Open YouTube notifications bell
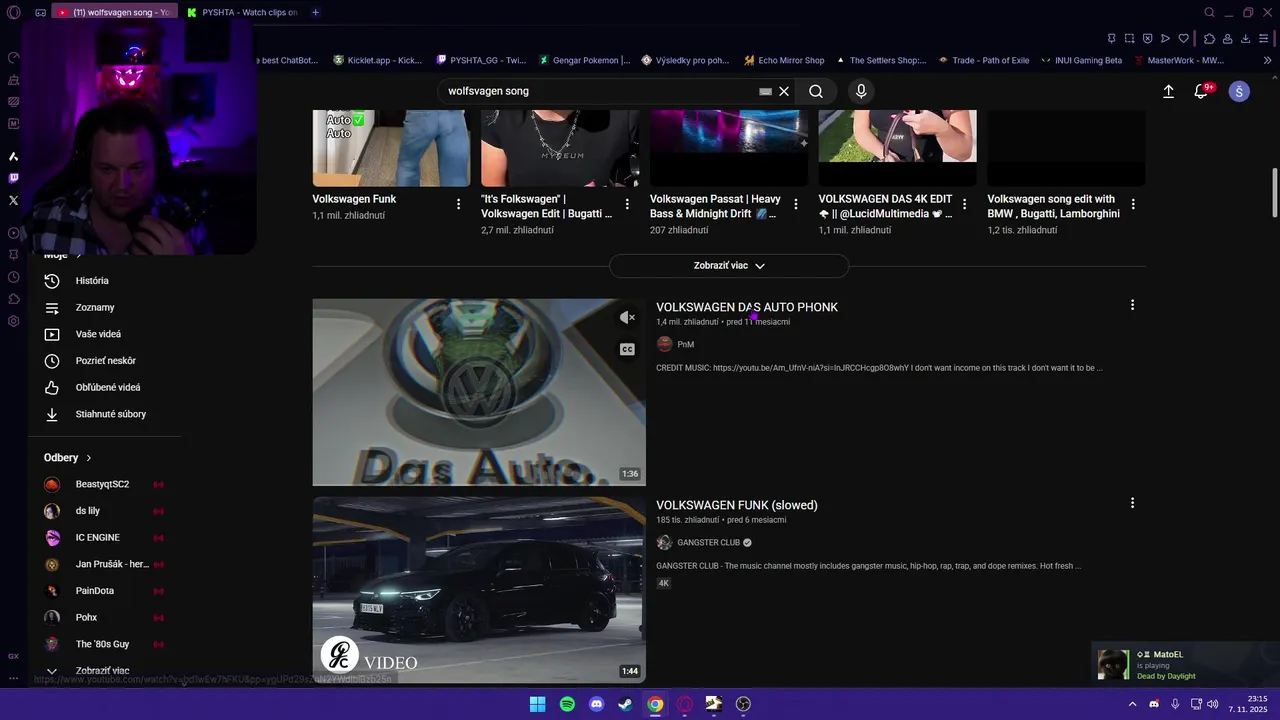Screen dimensions: 1280x720 pyautogui.click(x=1202, y=91)
